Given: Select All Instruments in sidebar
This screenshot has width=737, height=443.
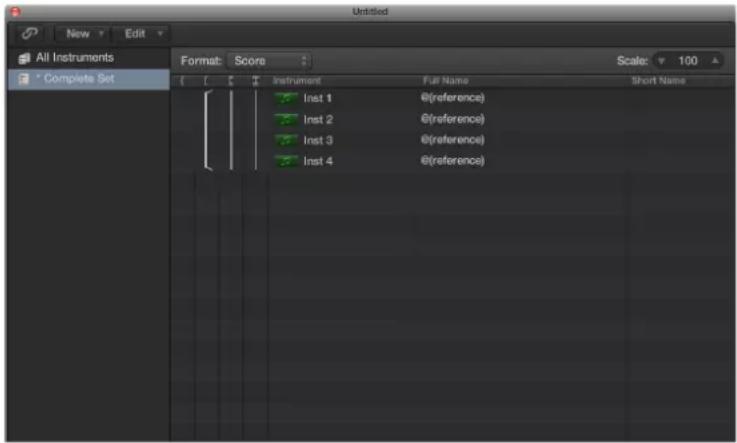Looking at the screenshot, I should (75, 58).
